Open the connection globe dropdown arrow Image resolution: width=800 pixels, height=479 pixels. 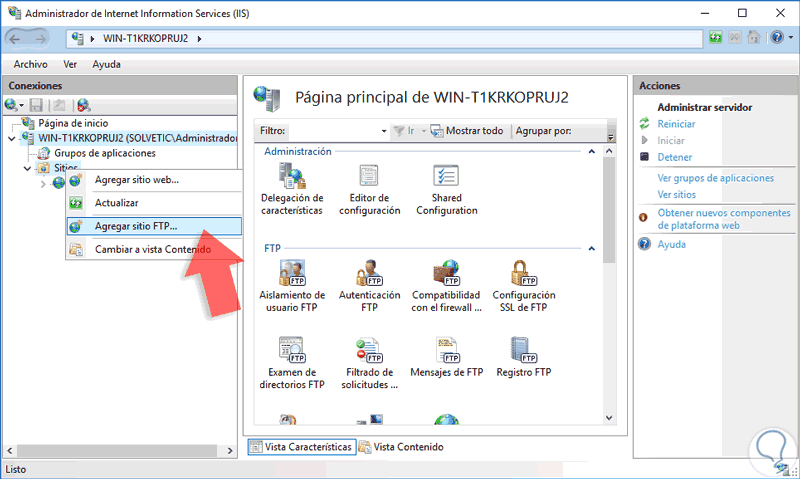pyautogui.click(x=21, y=106)
